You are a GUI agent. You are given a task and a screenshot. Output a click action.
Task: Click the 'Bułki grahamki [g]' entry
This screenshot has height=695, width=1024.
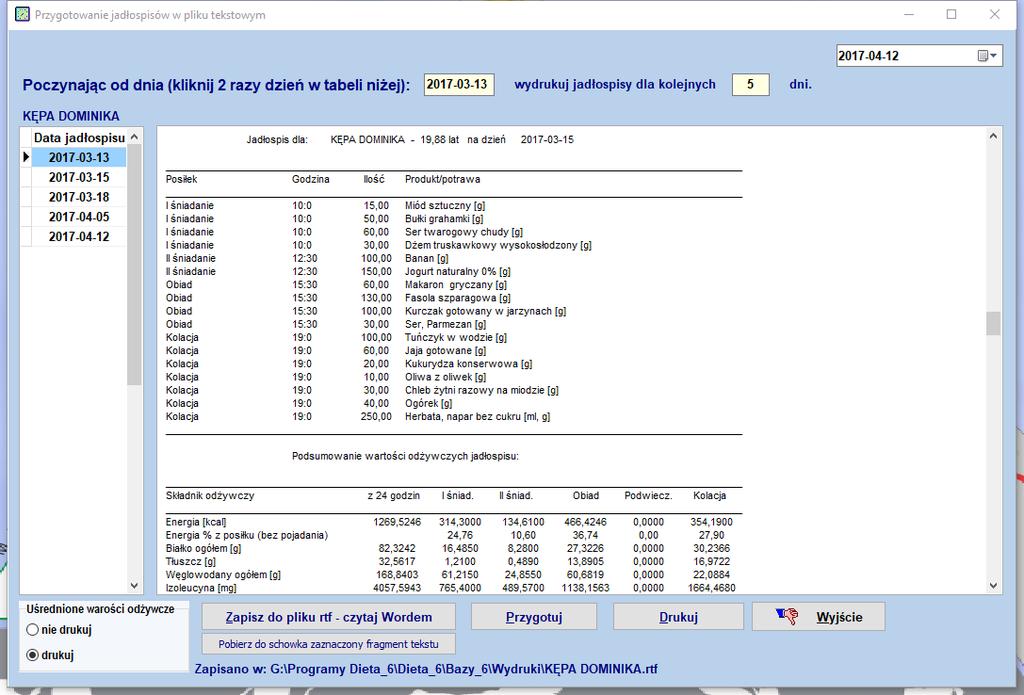point(444,219)
